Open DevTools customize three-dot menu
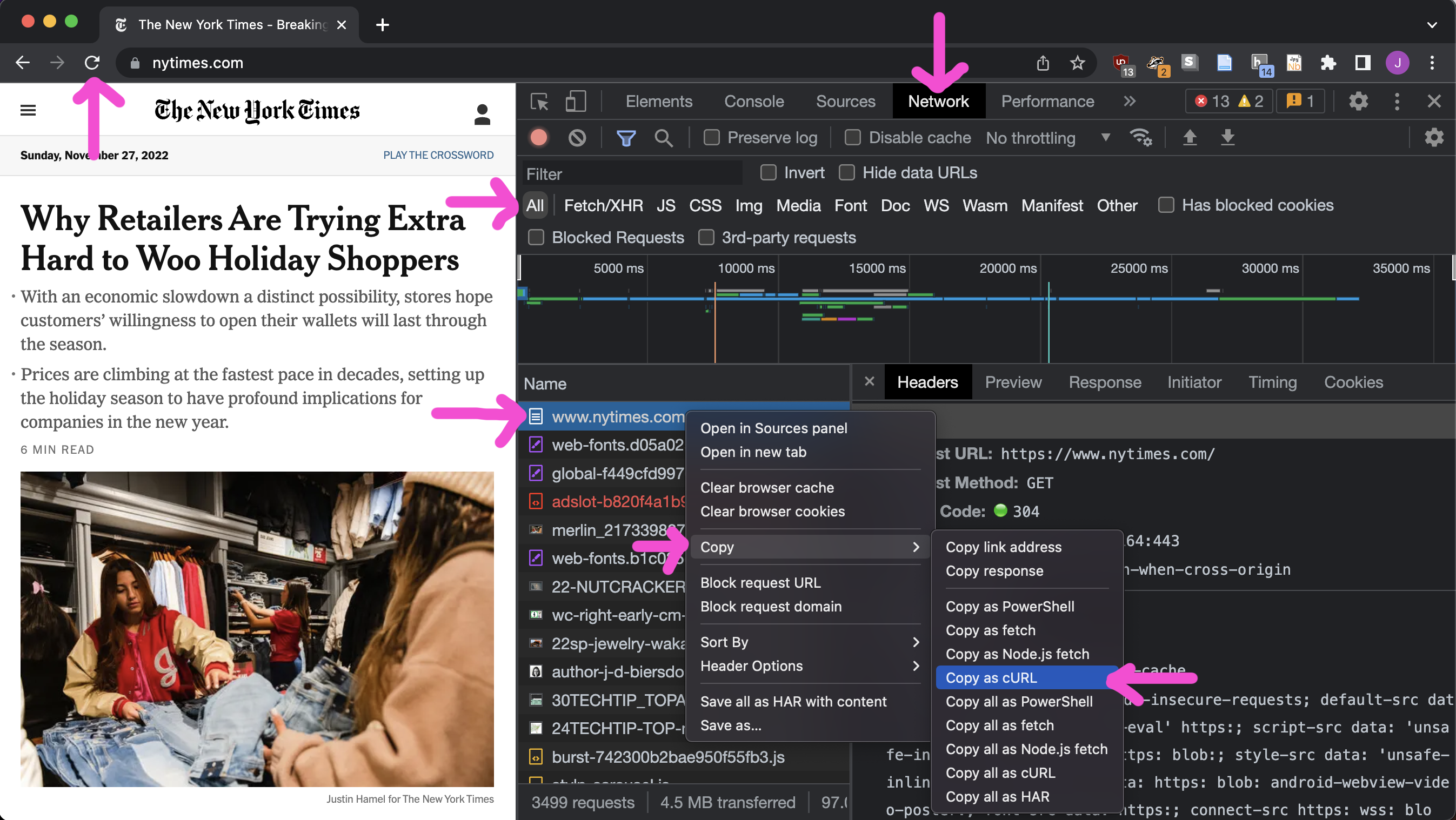Viewport: 1456px width, 820px height. 1397,102
